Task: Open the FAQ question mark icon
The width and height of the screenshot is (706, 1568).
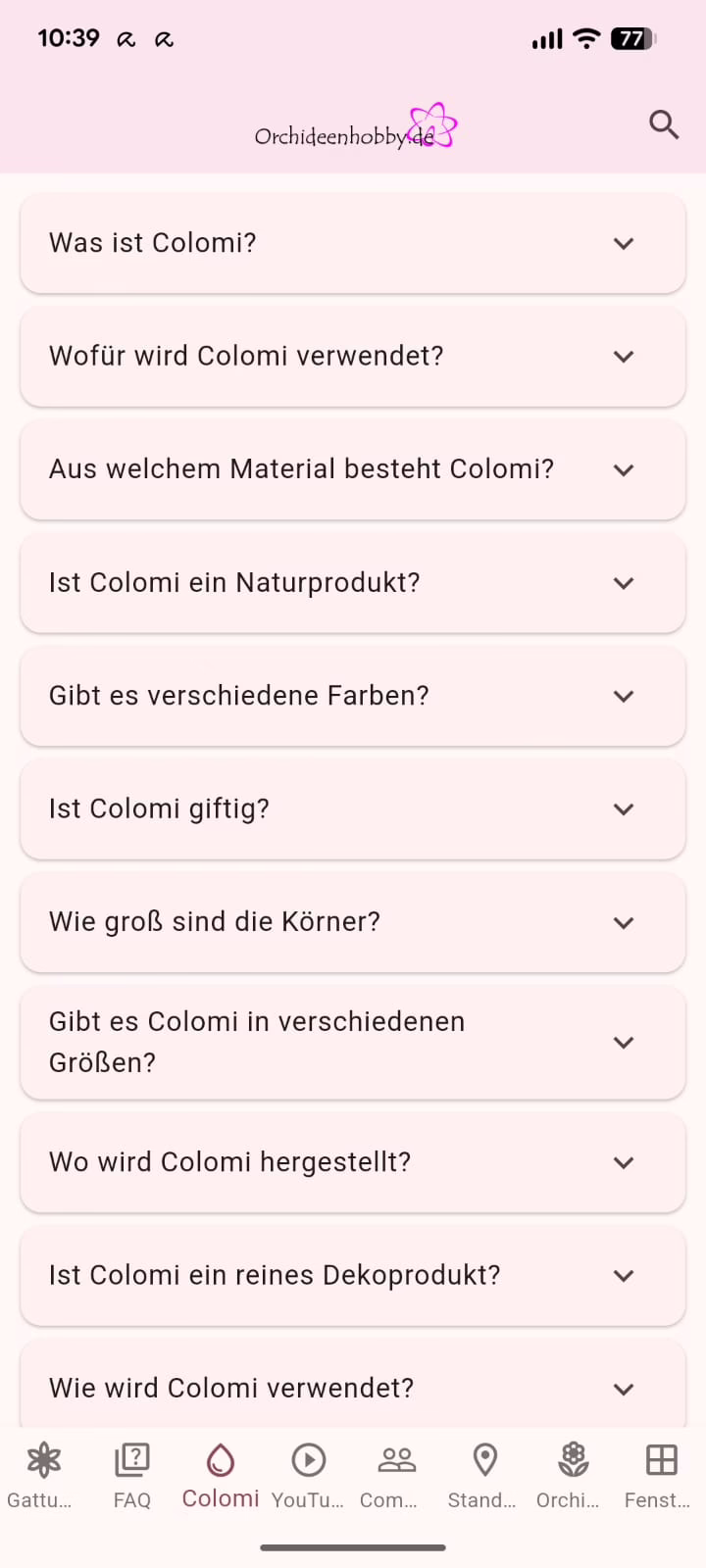Action: point(131,1460)
